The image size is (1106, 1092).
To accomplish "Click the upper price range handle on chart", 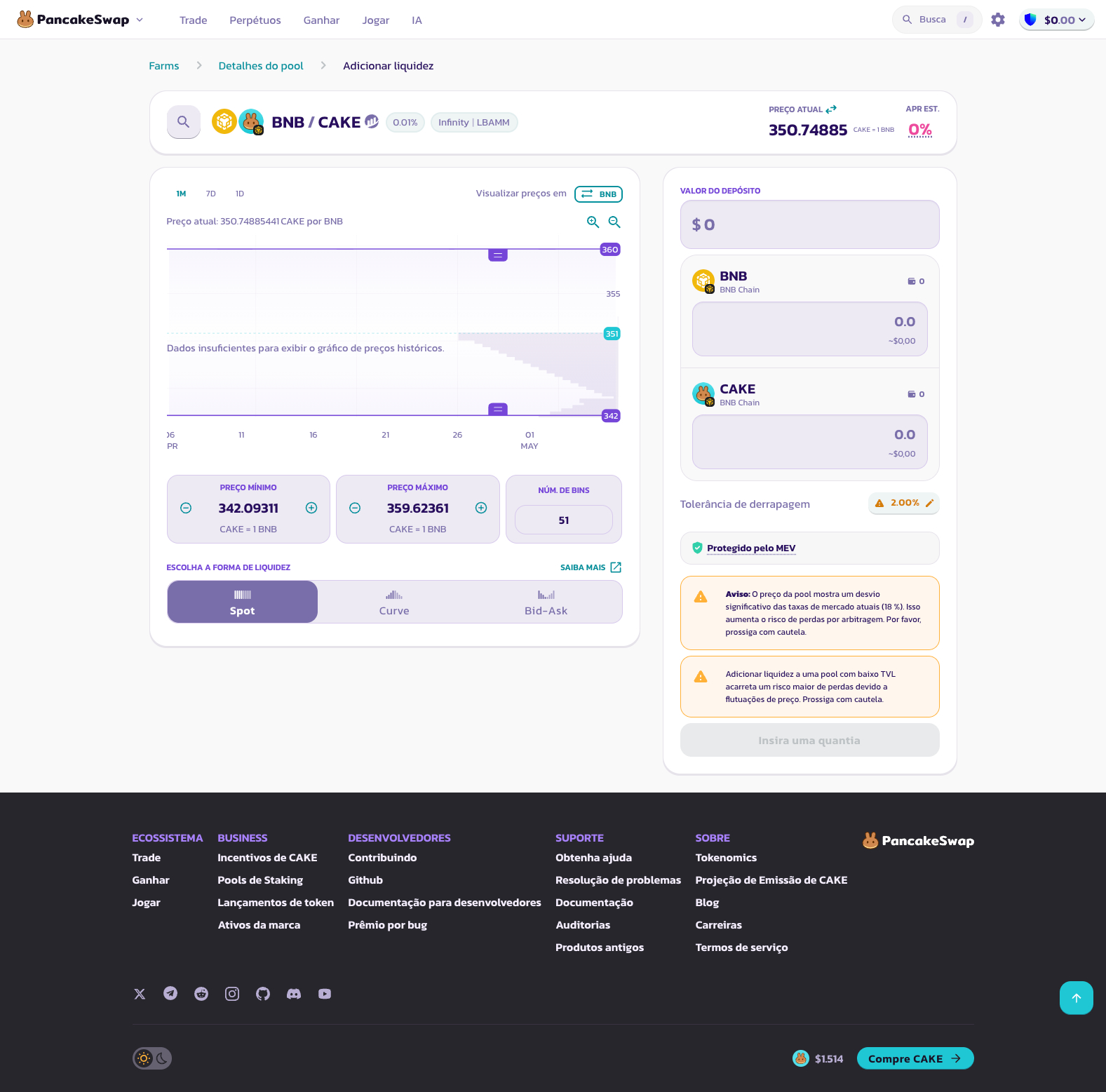I will 498,255.
